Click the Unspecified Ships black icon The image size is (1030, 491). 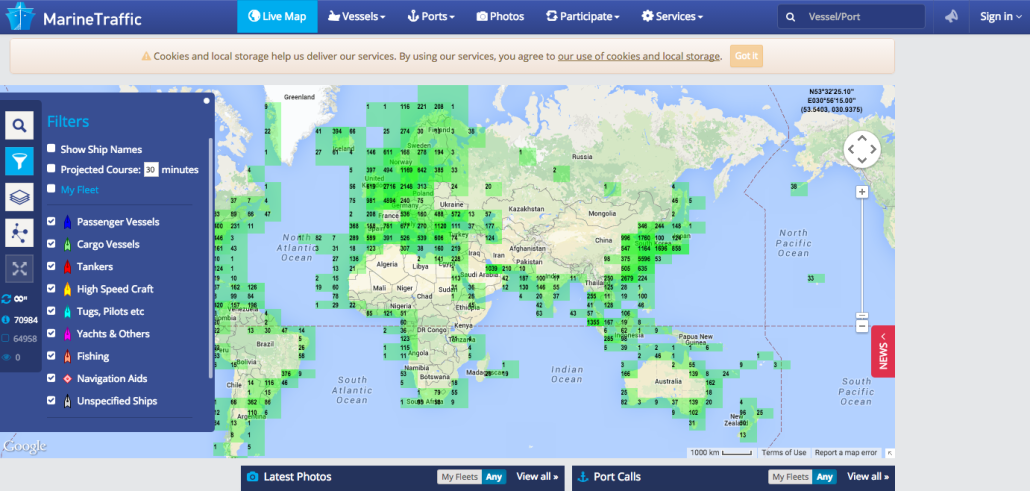coord(67,401)
